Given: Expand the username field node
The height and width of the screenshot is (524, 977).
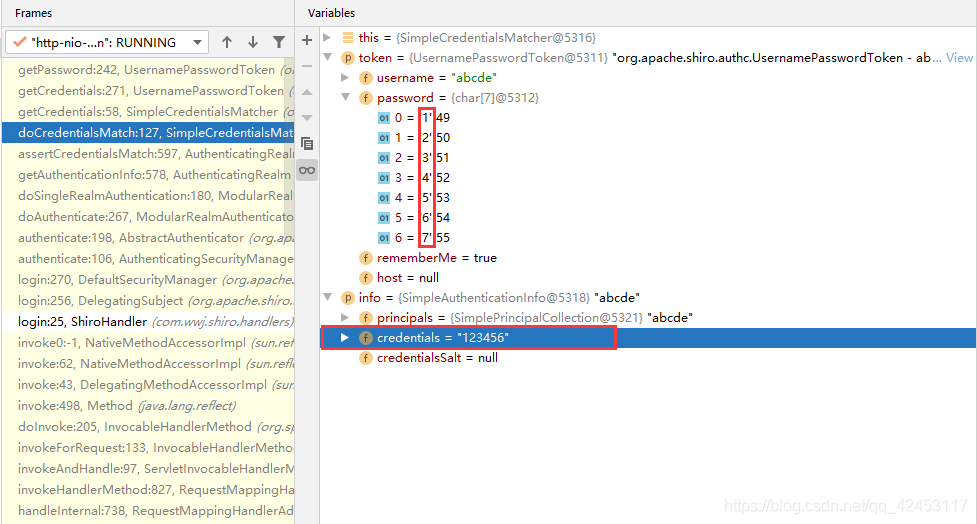Looking at the screenshot, I should (345, 78).
